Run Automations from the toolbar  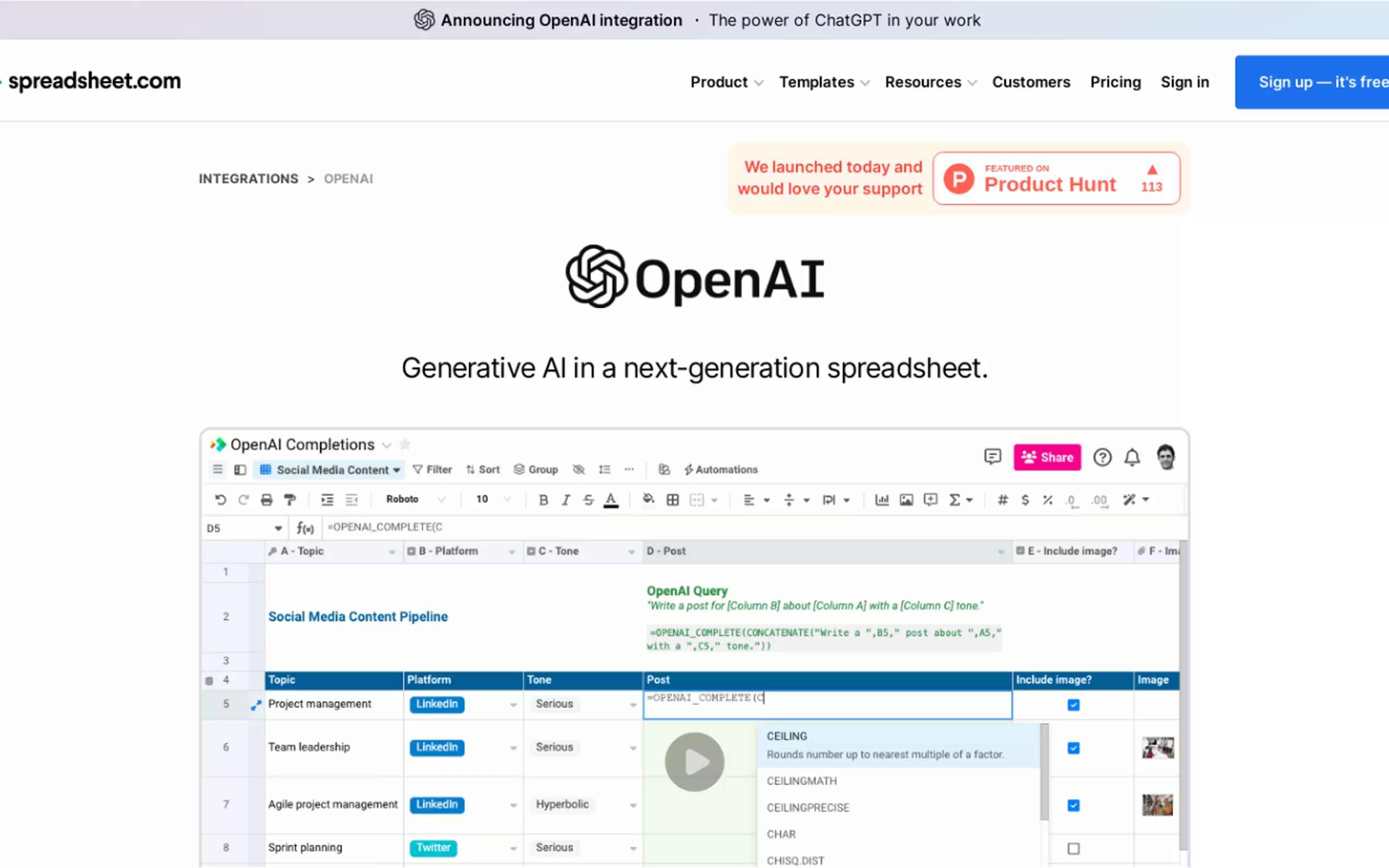pos(721,469)
